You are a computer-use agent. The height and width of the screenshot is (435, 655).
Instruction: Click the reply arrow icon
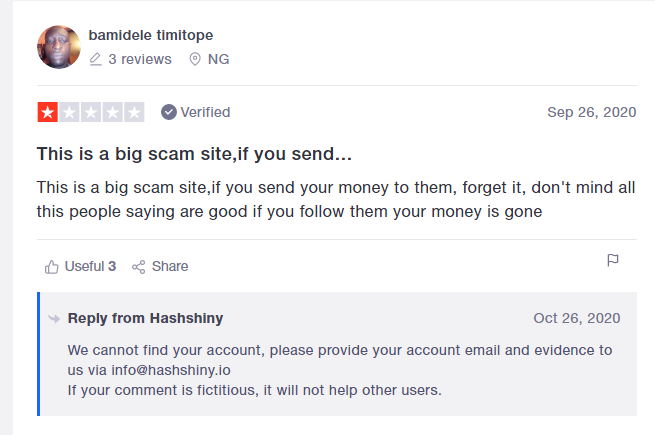coord(54,319)
